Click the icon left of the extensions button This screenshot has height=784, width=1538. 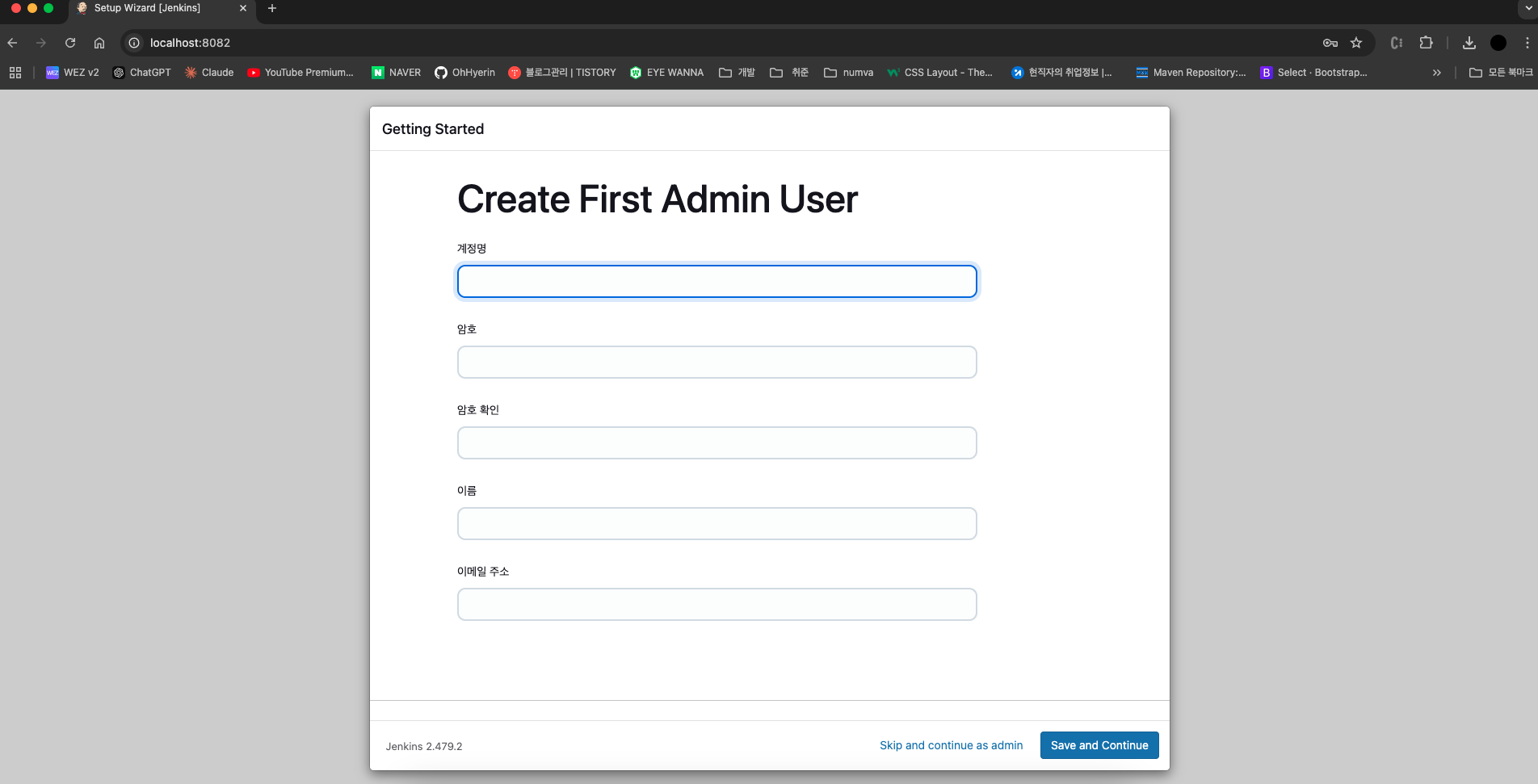(1397, 43)
